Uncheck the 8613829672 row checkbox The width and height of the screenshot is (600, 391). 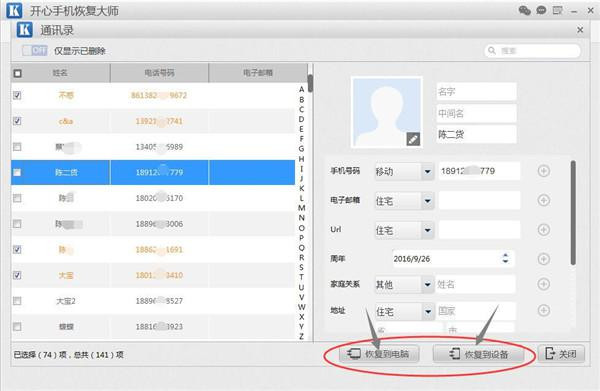coord(17,95)
